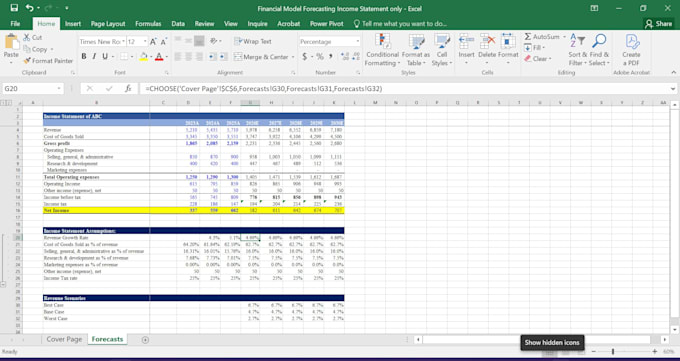680x361 pixels.
Task: Switch to the Cover Page sheet
Action: click(64, 339)
